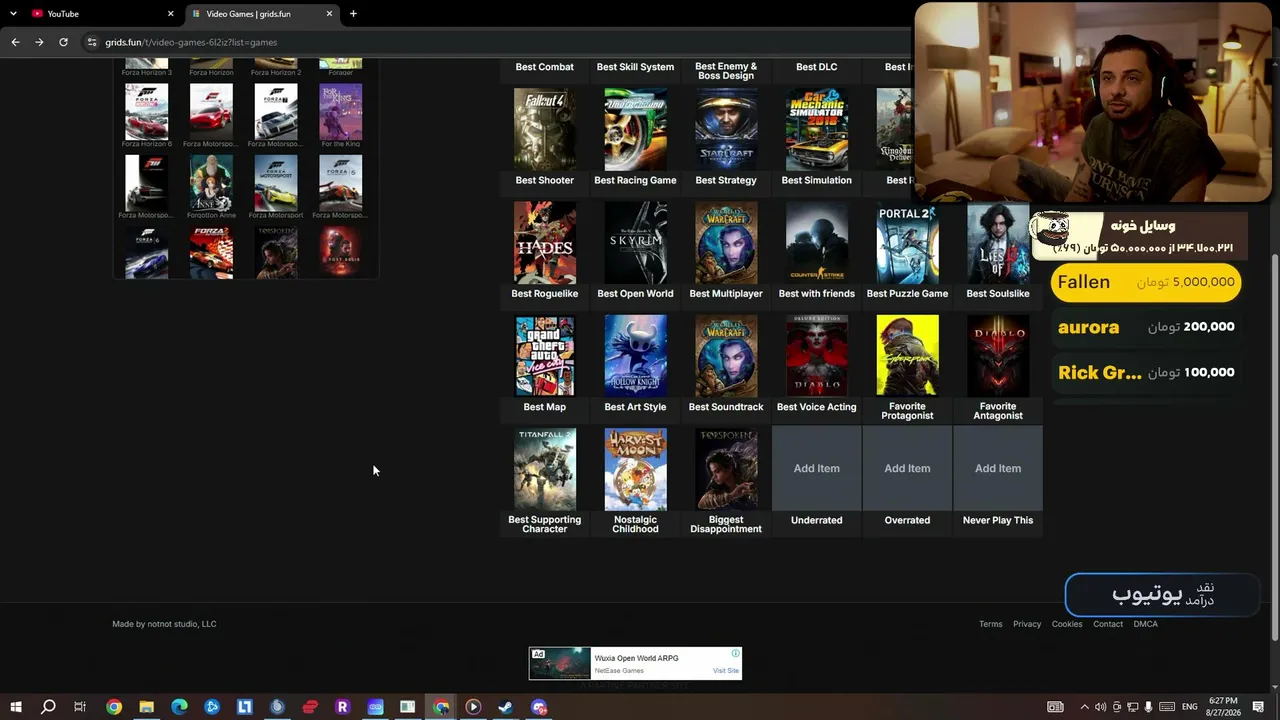Screen dimensions: 1280x720
Task: Pick Forgotton Anne from the game list
Action: 211,183
